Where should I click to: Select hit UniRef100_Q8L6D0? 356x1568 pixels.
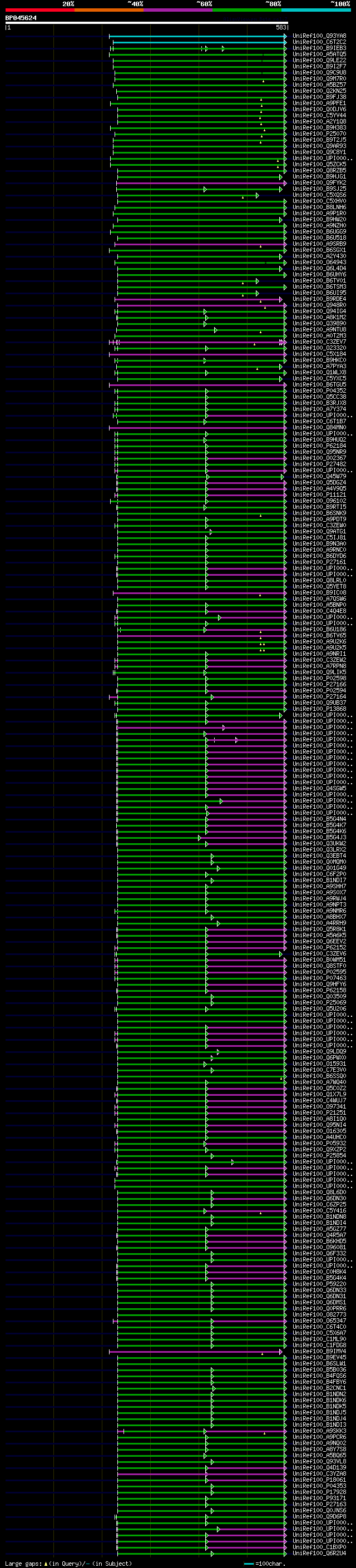[x=319, y=1193]
